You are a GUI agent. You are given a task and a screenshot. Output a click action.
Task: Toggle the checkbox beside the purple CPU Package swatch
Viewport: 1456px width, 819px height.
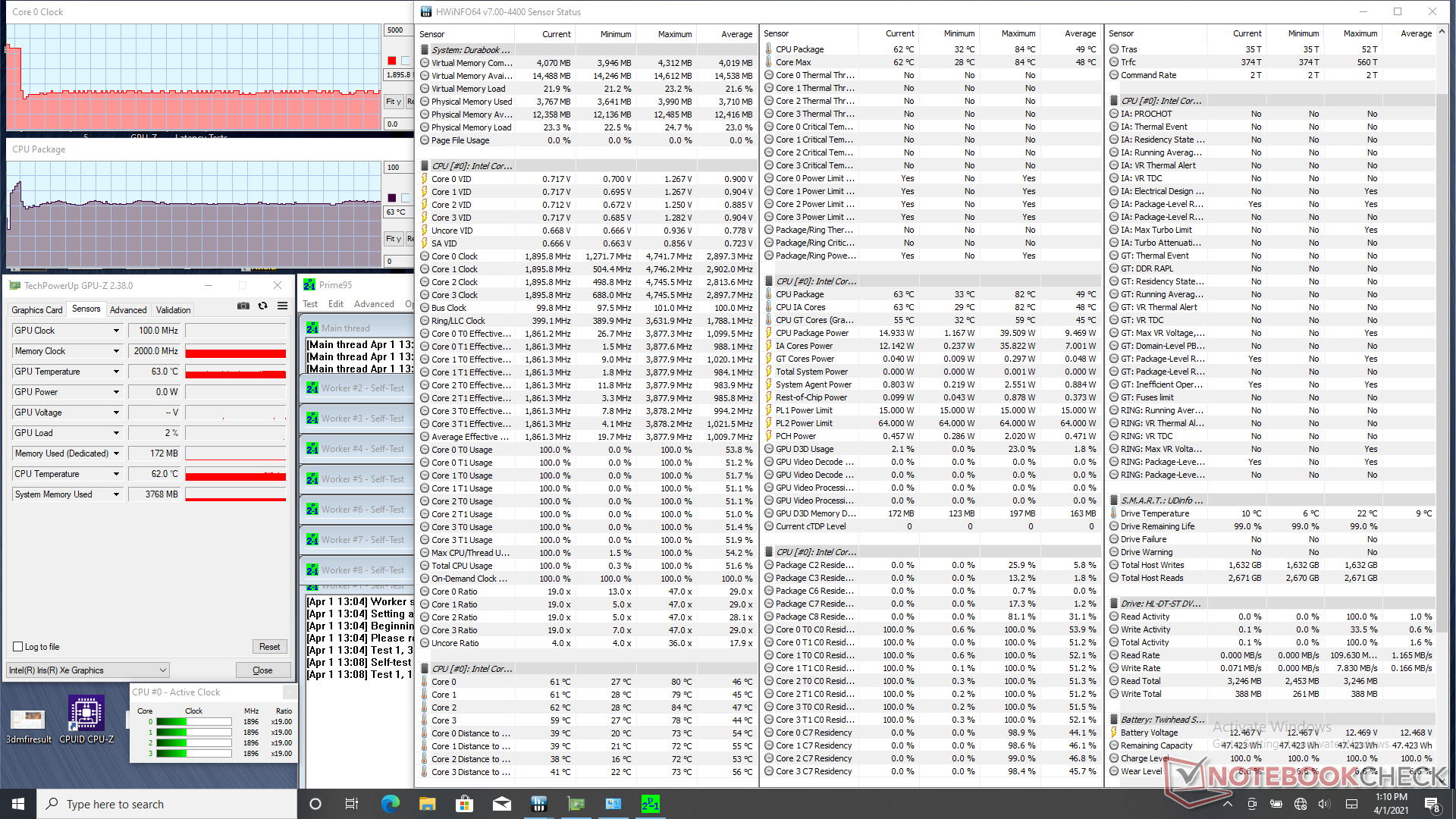[406, 198]
